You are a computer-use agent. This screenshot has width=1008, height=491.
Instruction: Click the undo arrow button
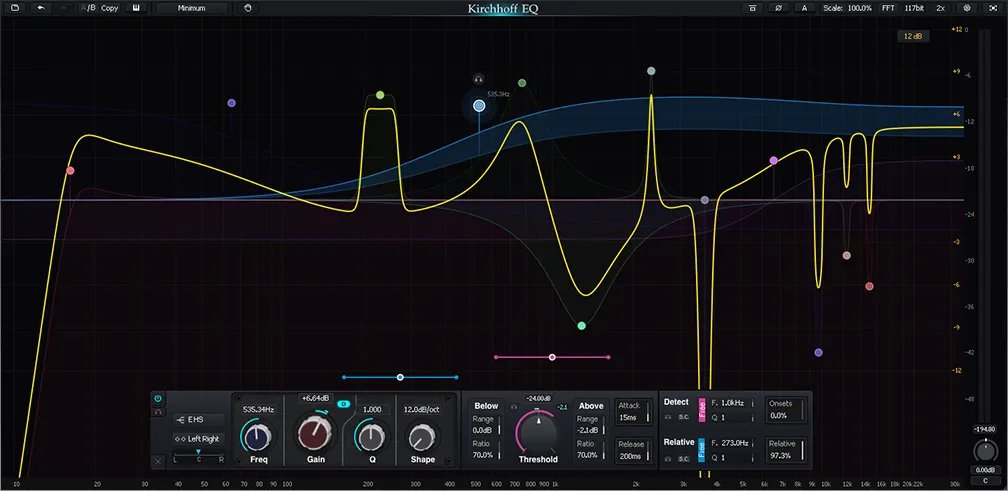(42, 8)
